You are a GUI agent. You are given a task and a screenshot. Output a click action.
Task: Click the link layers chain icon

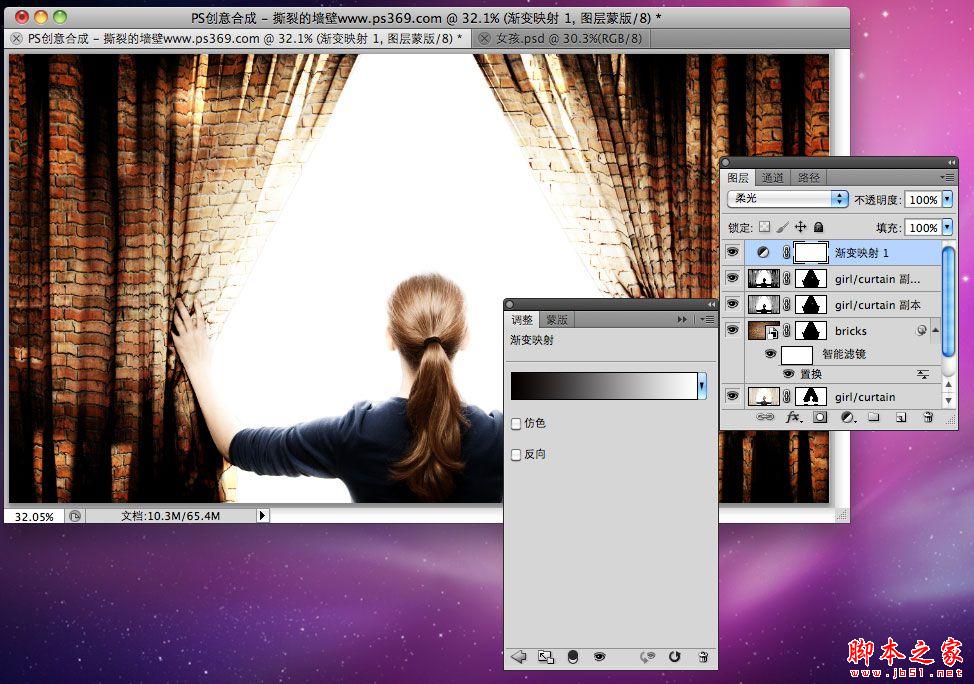765,417
